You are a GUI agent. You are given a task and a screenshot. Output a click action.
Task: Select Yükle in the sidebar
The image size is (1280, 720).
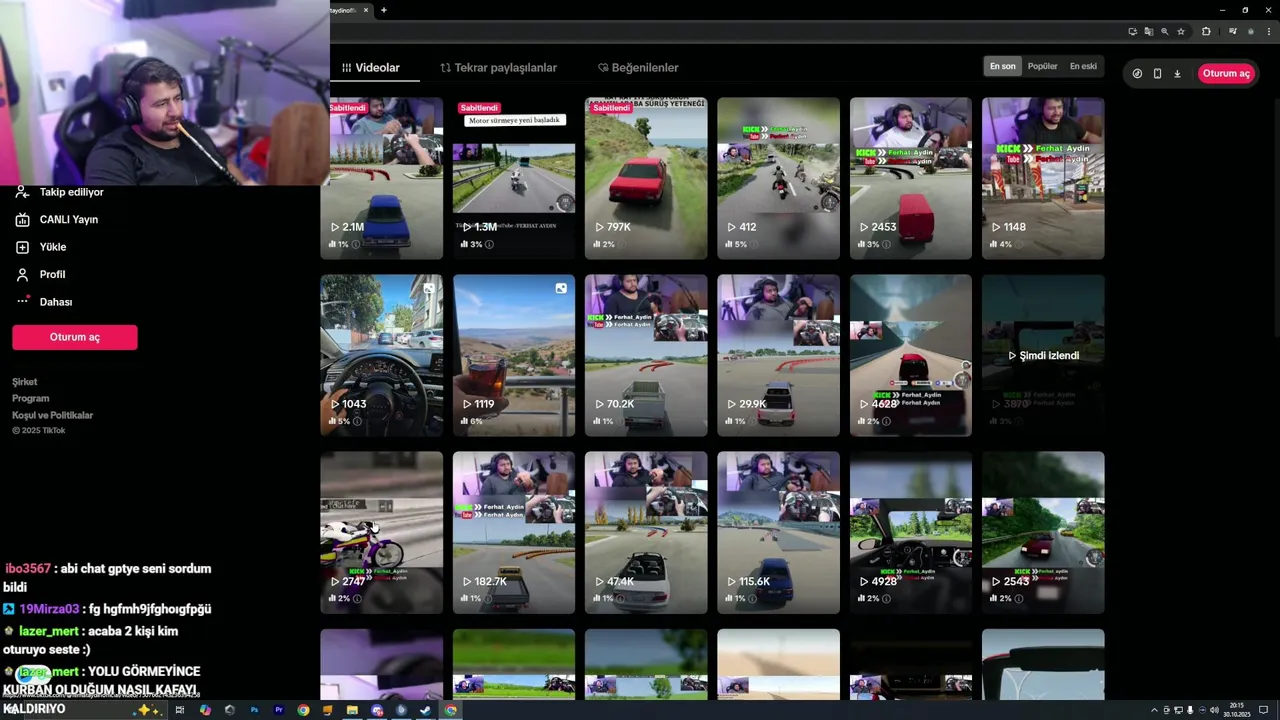(41, 247)
